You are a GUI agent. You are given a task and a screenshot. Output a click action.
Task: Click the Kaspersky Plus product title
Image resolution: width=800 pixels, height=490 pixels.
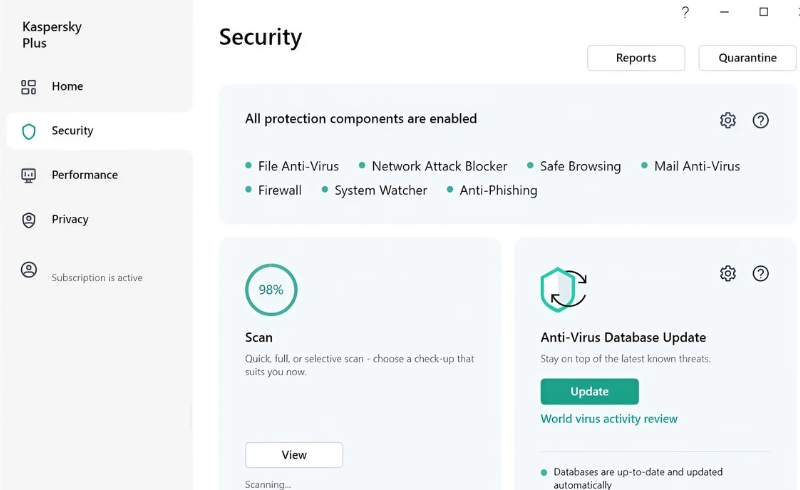(x=52, y=35)
